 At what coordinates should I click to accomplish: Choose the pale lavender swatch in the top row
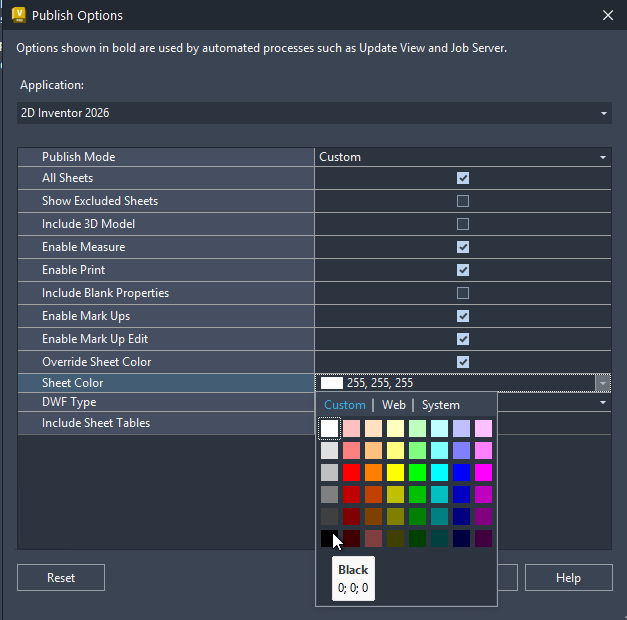(461, 428)
